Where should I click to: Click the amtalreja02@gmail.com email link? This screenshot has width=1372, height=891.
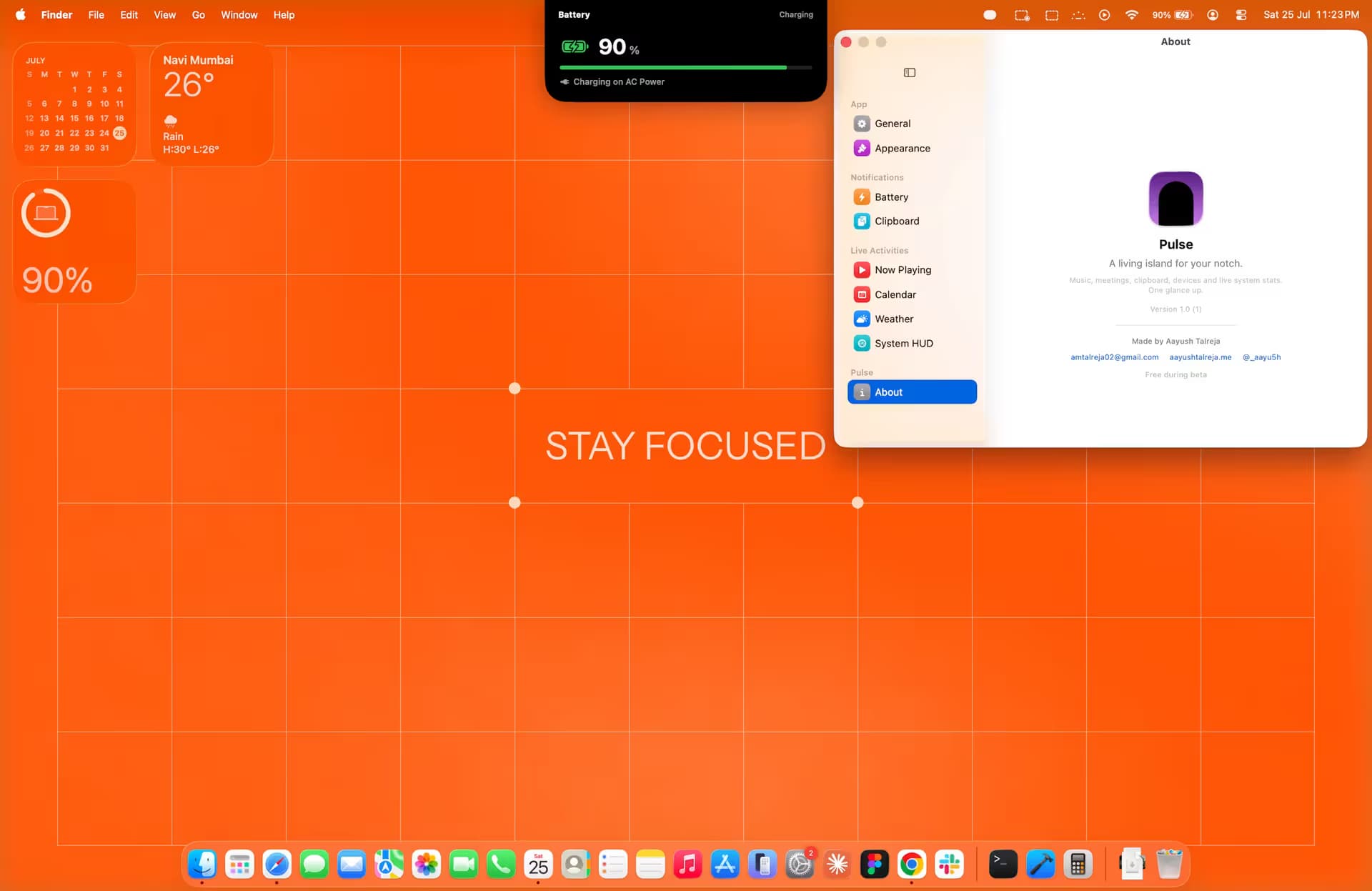click(1114, 357)
